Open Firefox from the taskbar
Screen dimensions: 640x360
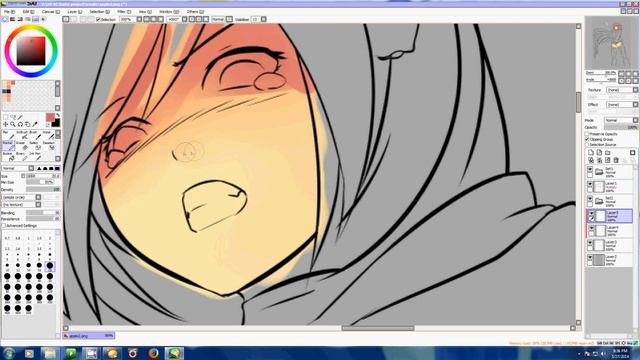[x=153, y=353]
